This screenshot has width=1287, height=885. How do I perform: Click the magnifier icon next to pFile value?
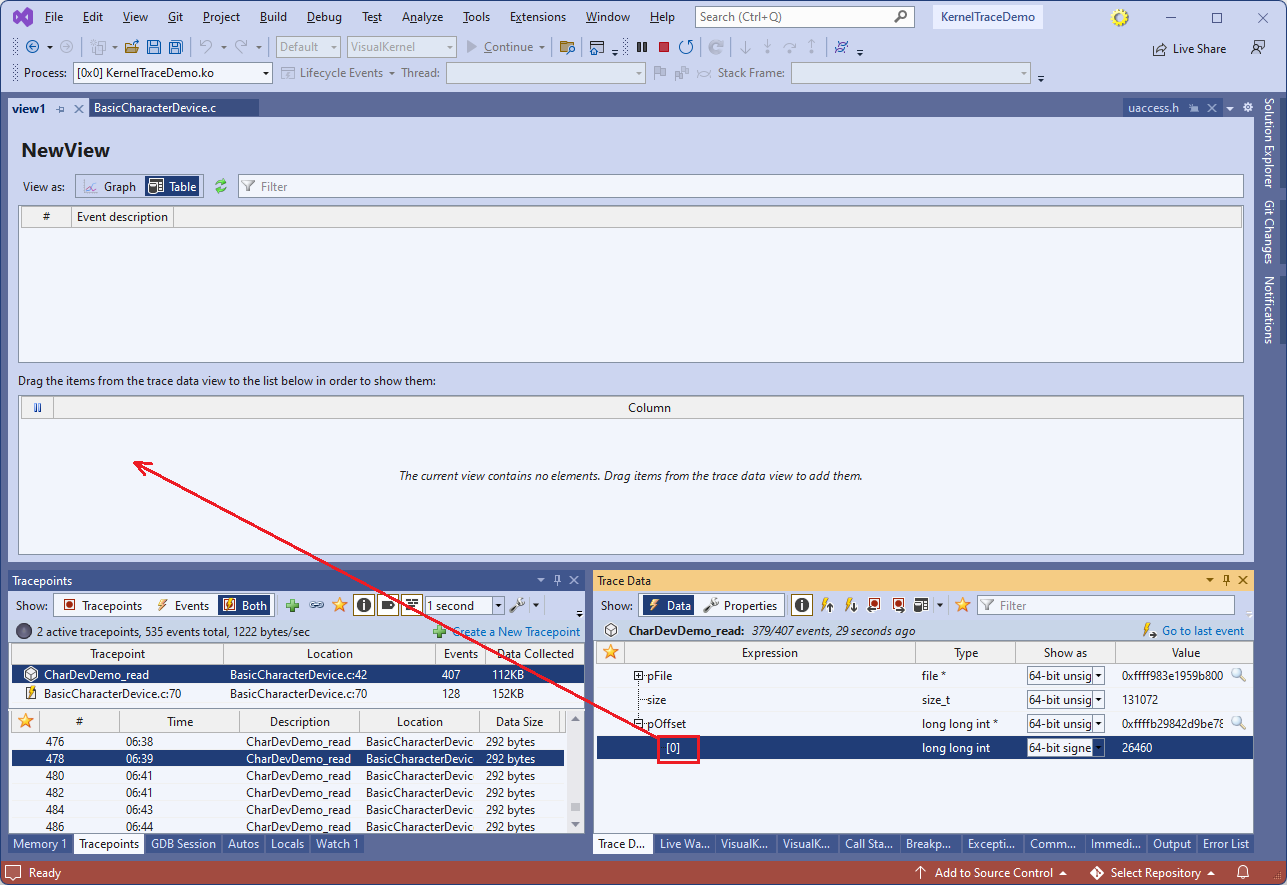(x=1238, y=675)
